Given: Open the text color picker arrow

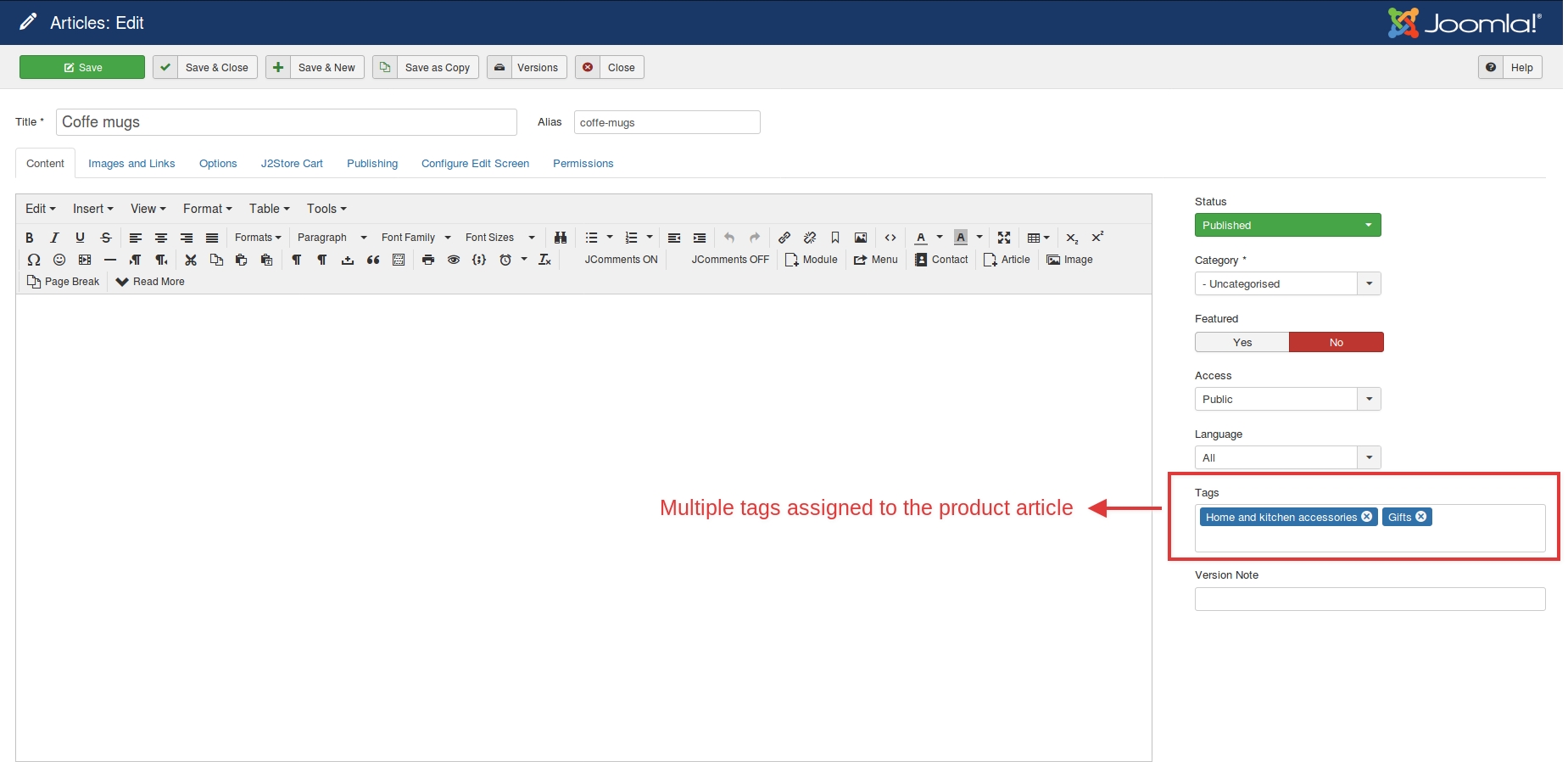Looking at the screenshot, I should click(940, 238).
